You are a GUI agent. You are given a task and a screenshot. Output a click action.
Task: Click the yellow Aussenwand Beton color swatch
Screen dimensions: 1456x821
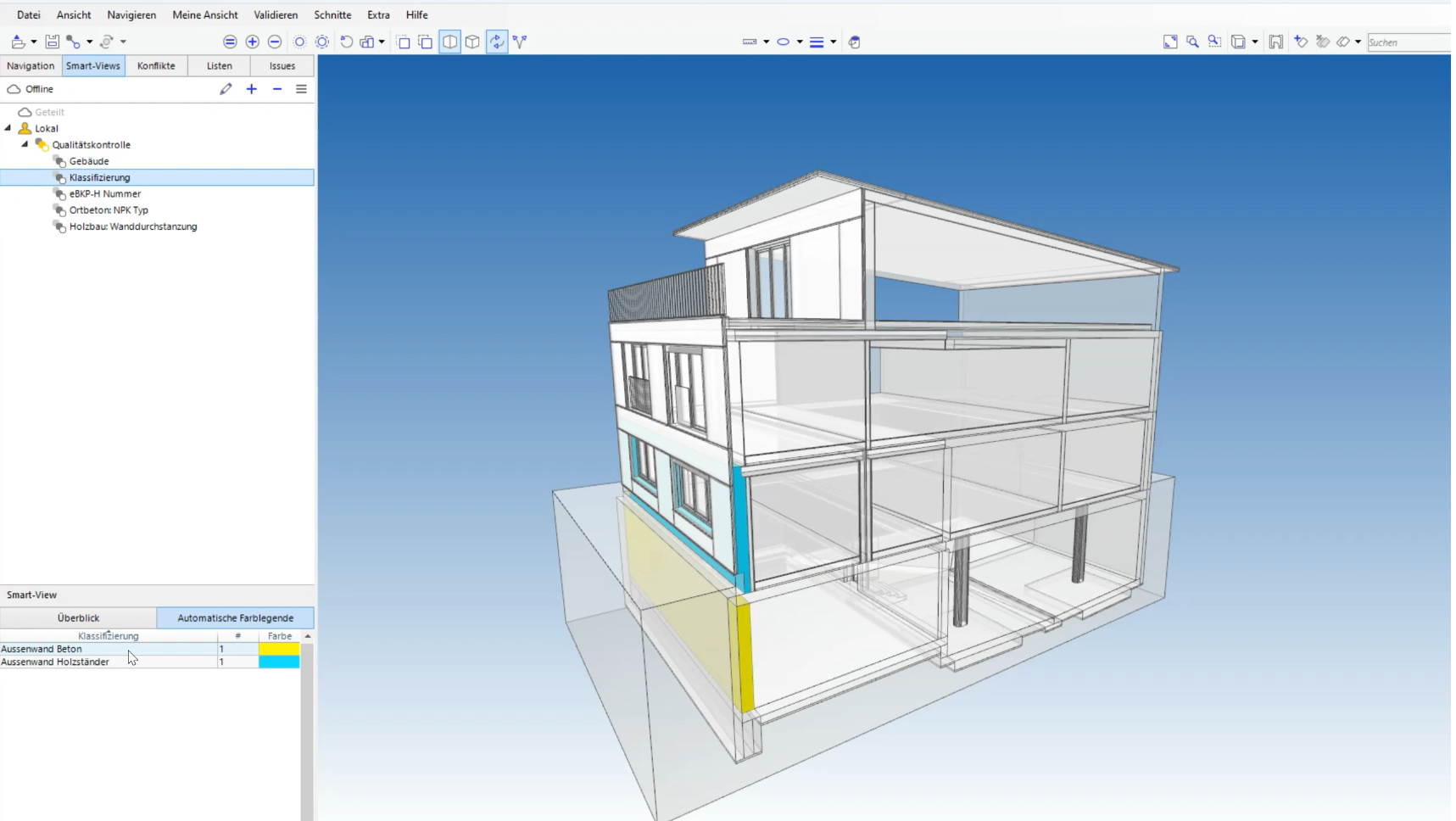tap(279, 649)
